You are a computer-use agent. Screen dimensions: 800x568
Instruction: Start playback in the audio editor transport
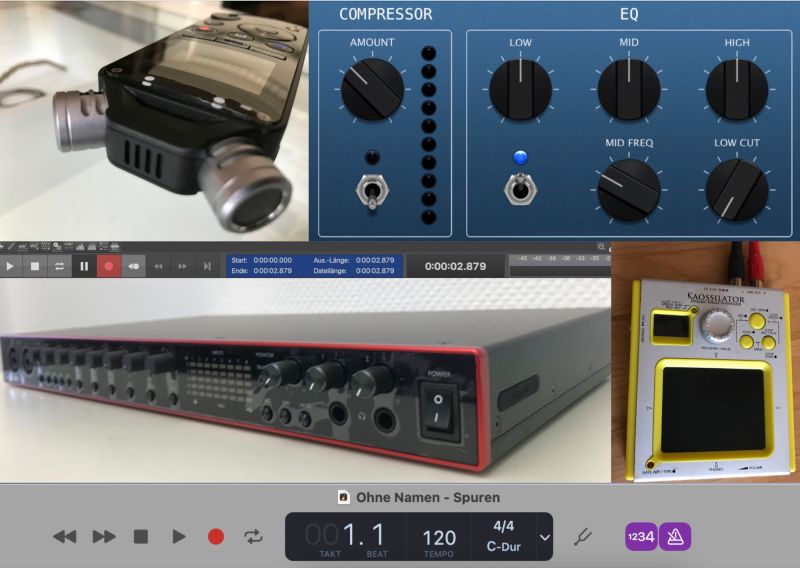[10, 266]
